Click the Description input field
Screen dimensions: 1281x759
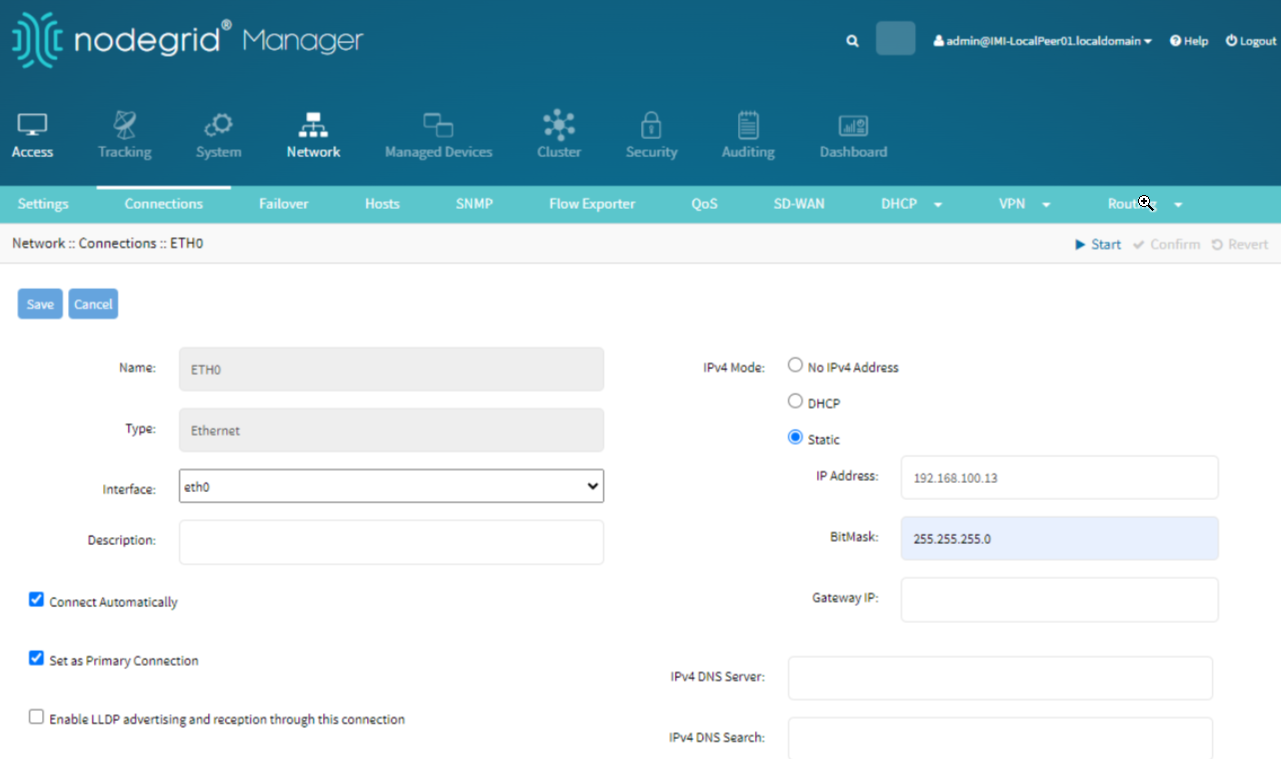coord(391,542)
